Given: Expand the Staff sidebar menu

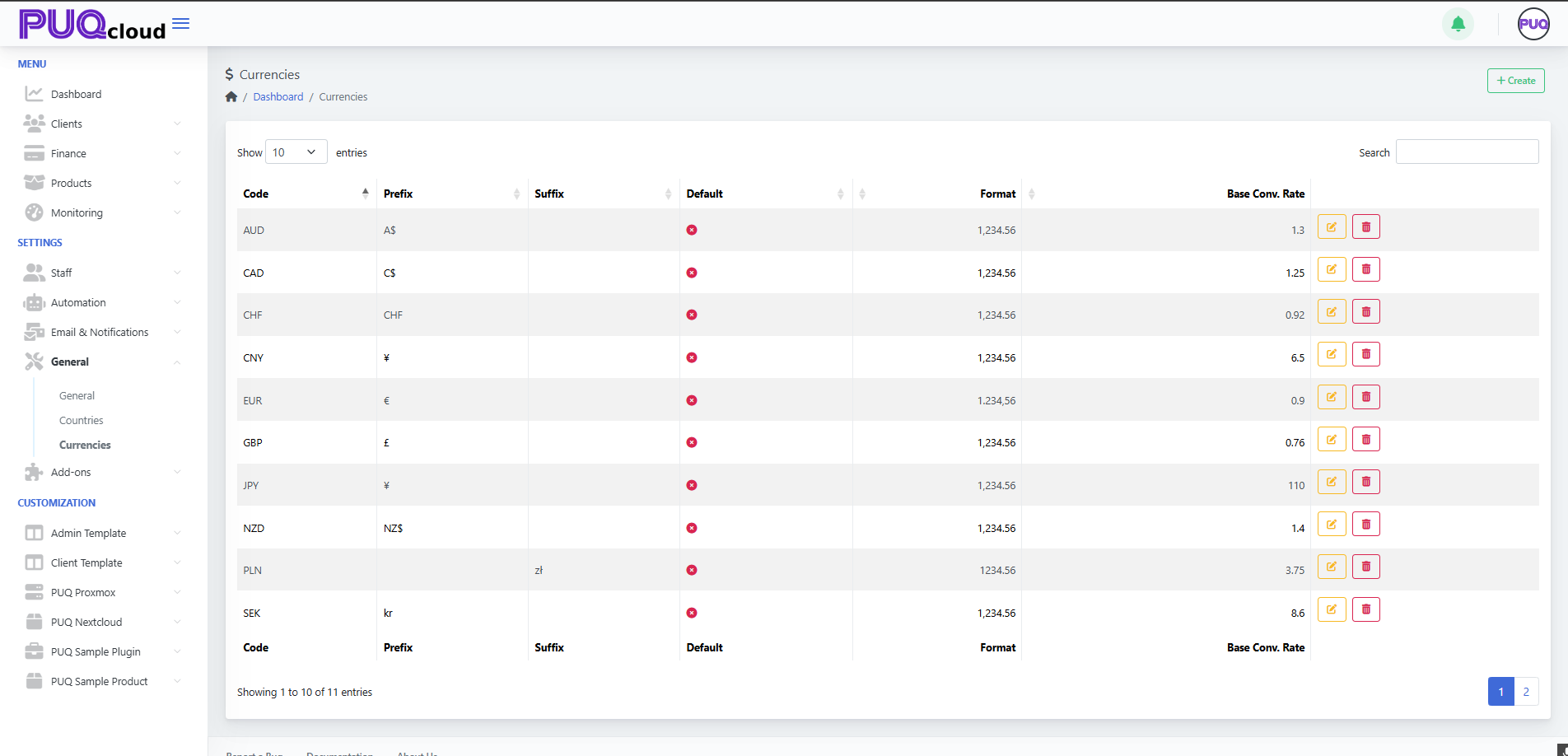Looking at the screenshot, I should click(x=102, y=273).
